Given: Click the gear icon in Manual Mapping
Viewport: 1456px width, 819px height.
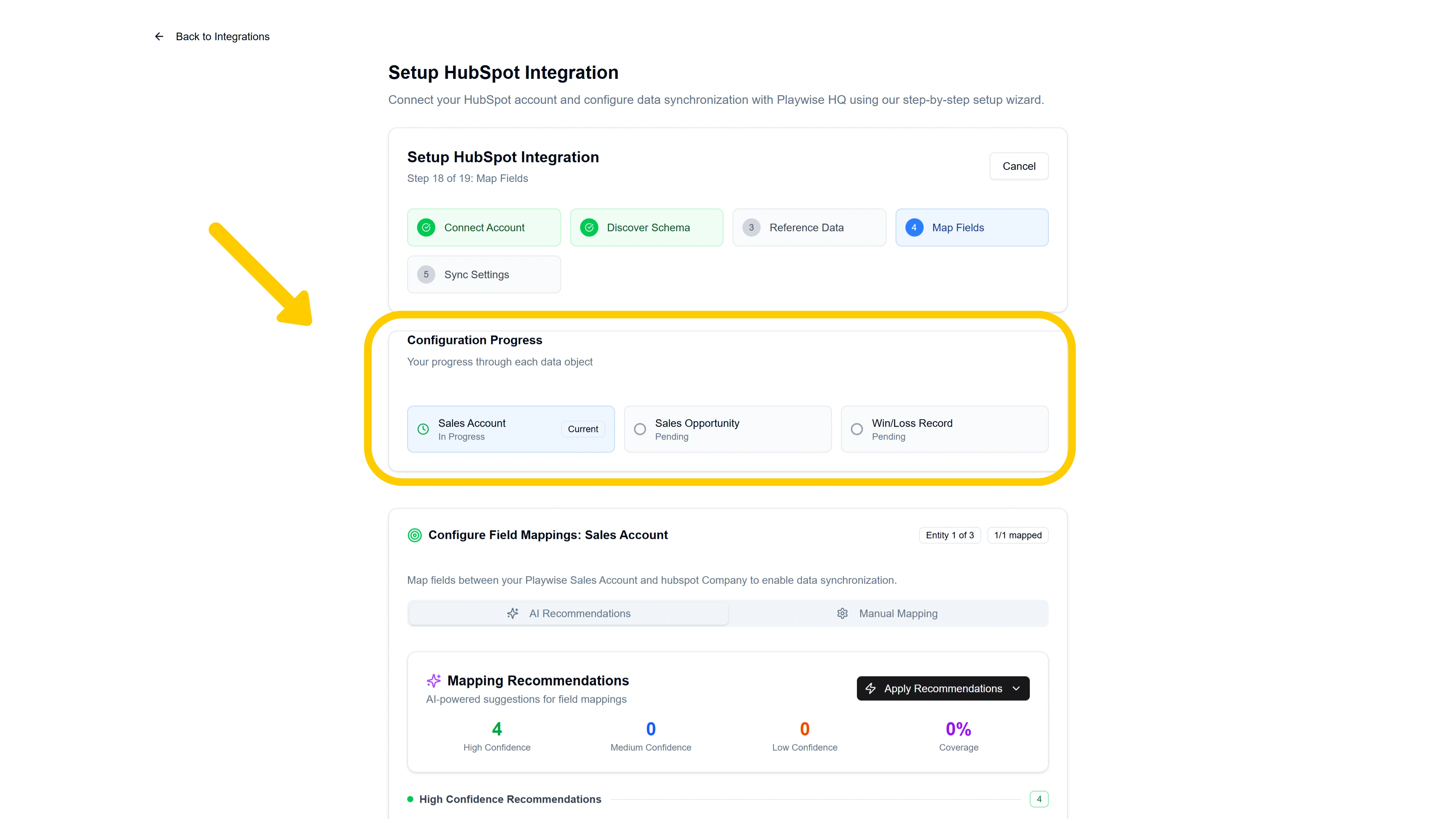Looking at the screenshot, I should (842, 613).
